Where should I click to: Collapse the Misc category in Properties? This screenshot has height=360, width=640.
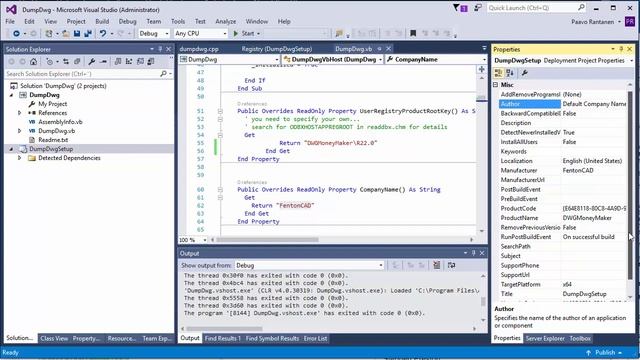tap(496, 84)
